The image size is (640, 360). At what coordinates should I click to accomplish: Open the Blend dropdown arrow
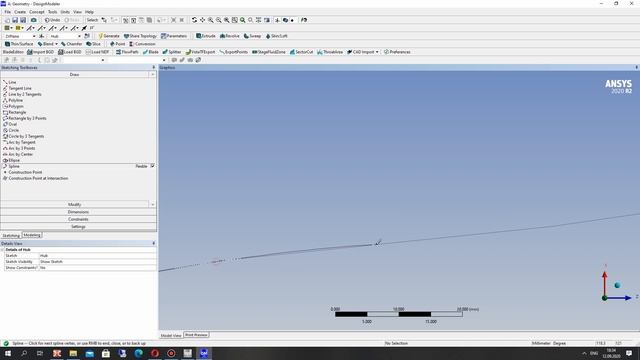56,44
